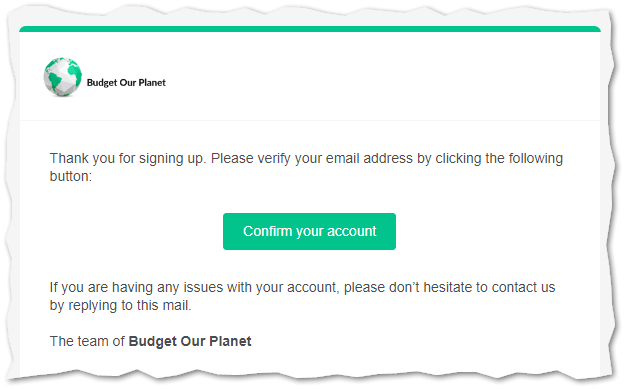Click the 'Thank you for signing up' sentence
This screenshot has height=389, width=626.
pyautogui.click(x=128, y=159)
